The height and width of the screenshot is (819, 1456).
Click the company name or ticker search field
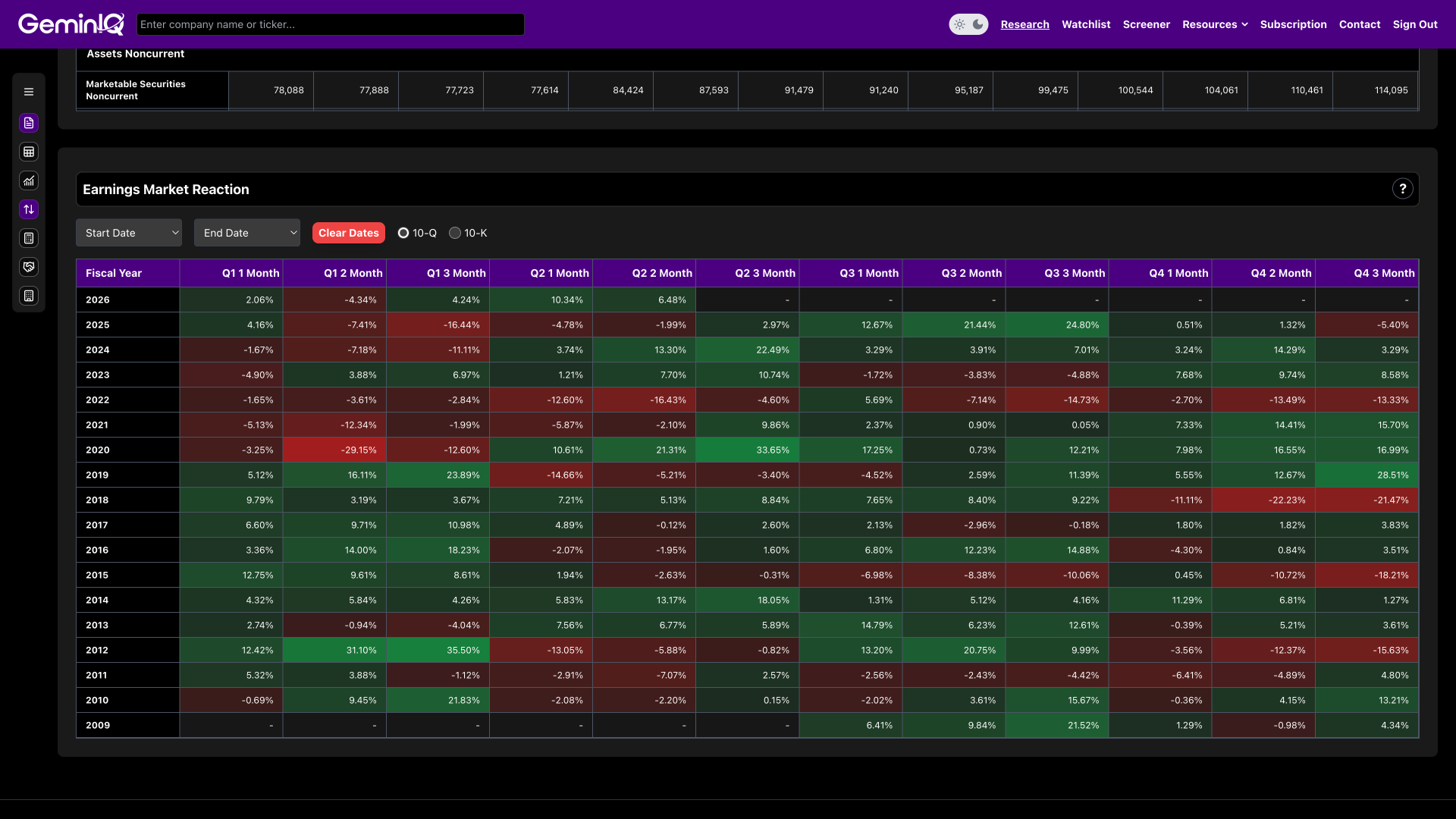330,24
